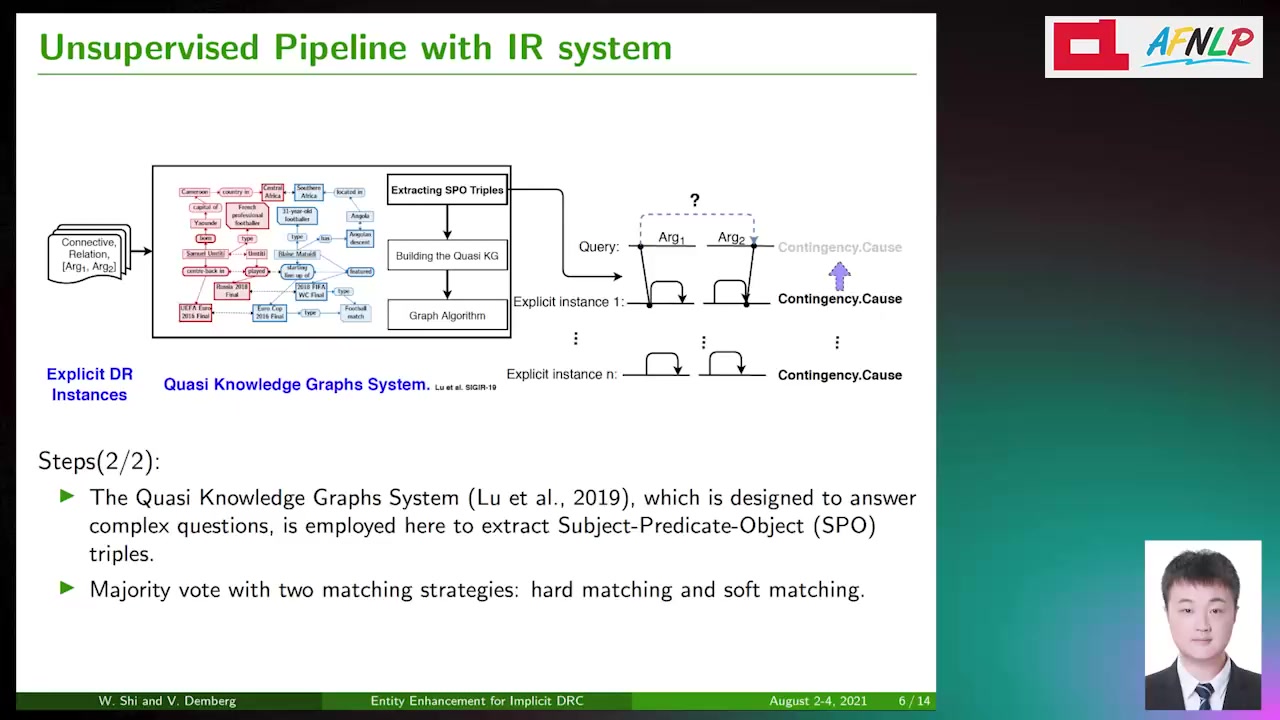Screen dimensions: 1280x720
Task: Click the 'Extracting SPO Triples' box
Action: [447, 189]
